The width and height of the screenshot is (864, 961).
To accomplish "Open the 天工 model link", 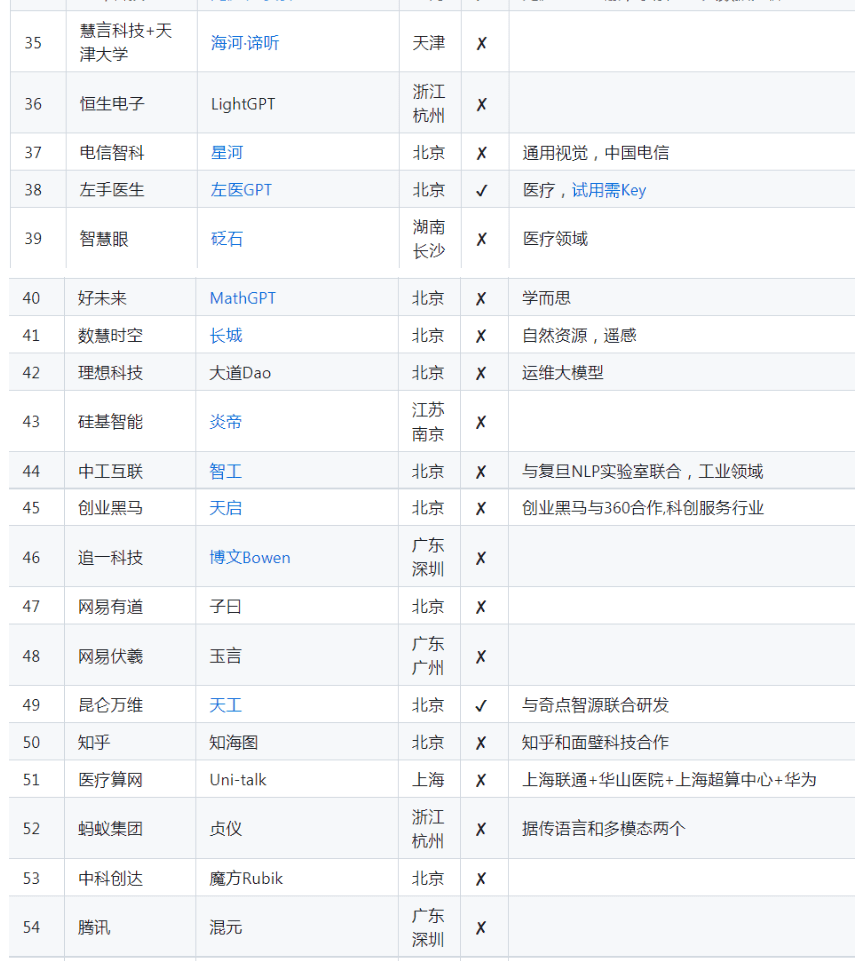I will click(x=226, y=705).
